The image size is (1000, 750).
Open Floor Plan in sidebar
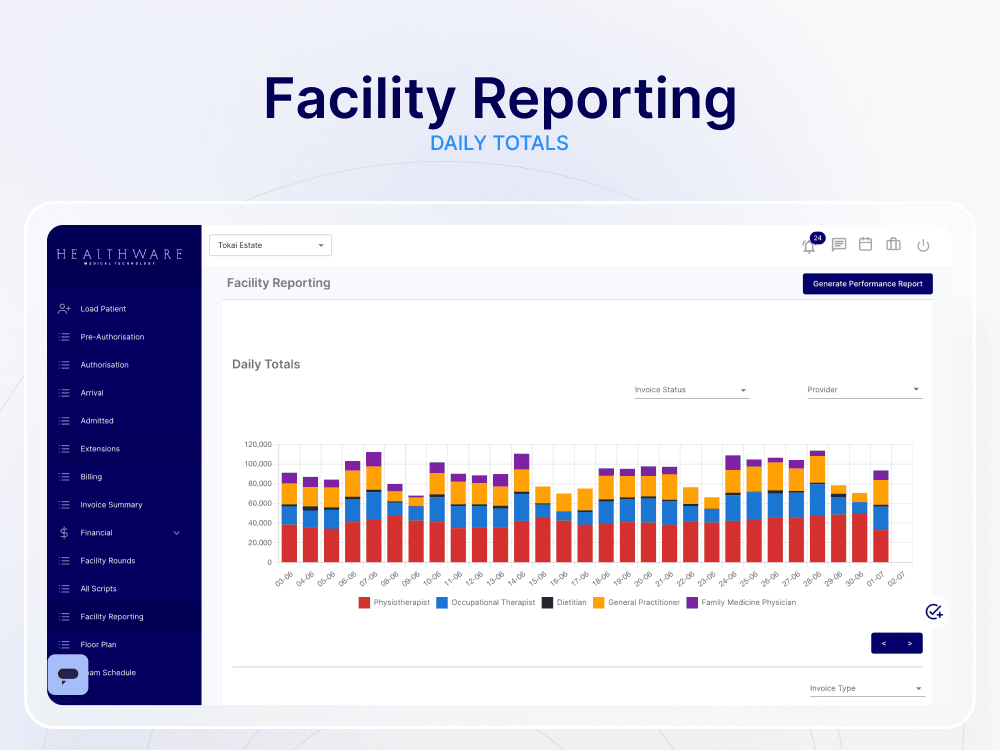tap(98, 645)
